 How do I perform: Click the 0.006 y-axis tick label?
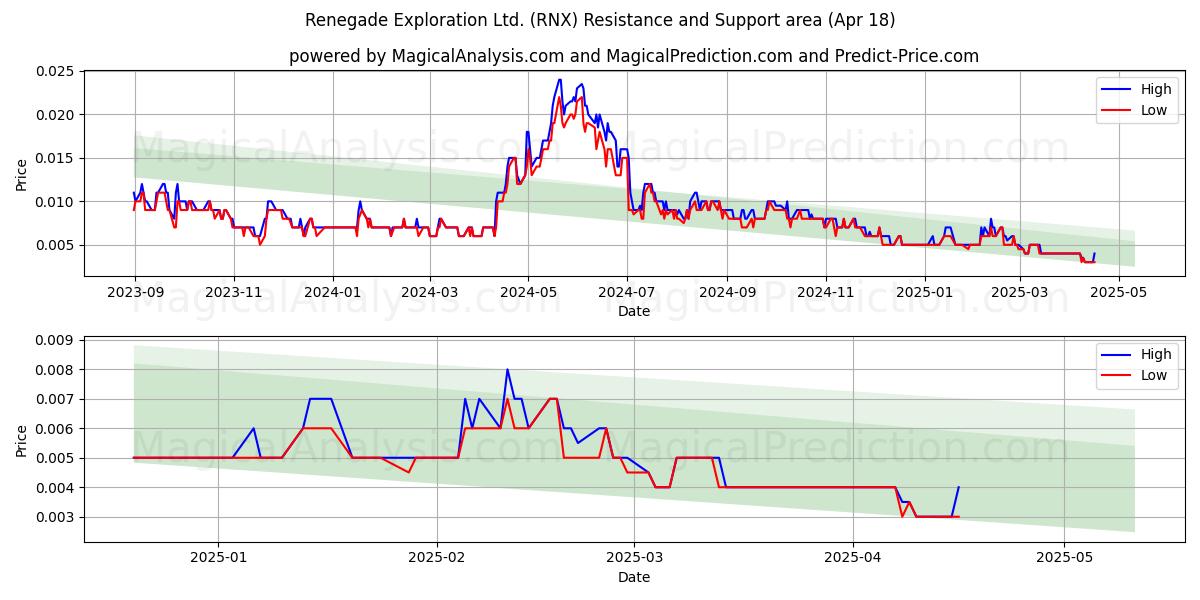click(56, 429)
